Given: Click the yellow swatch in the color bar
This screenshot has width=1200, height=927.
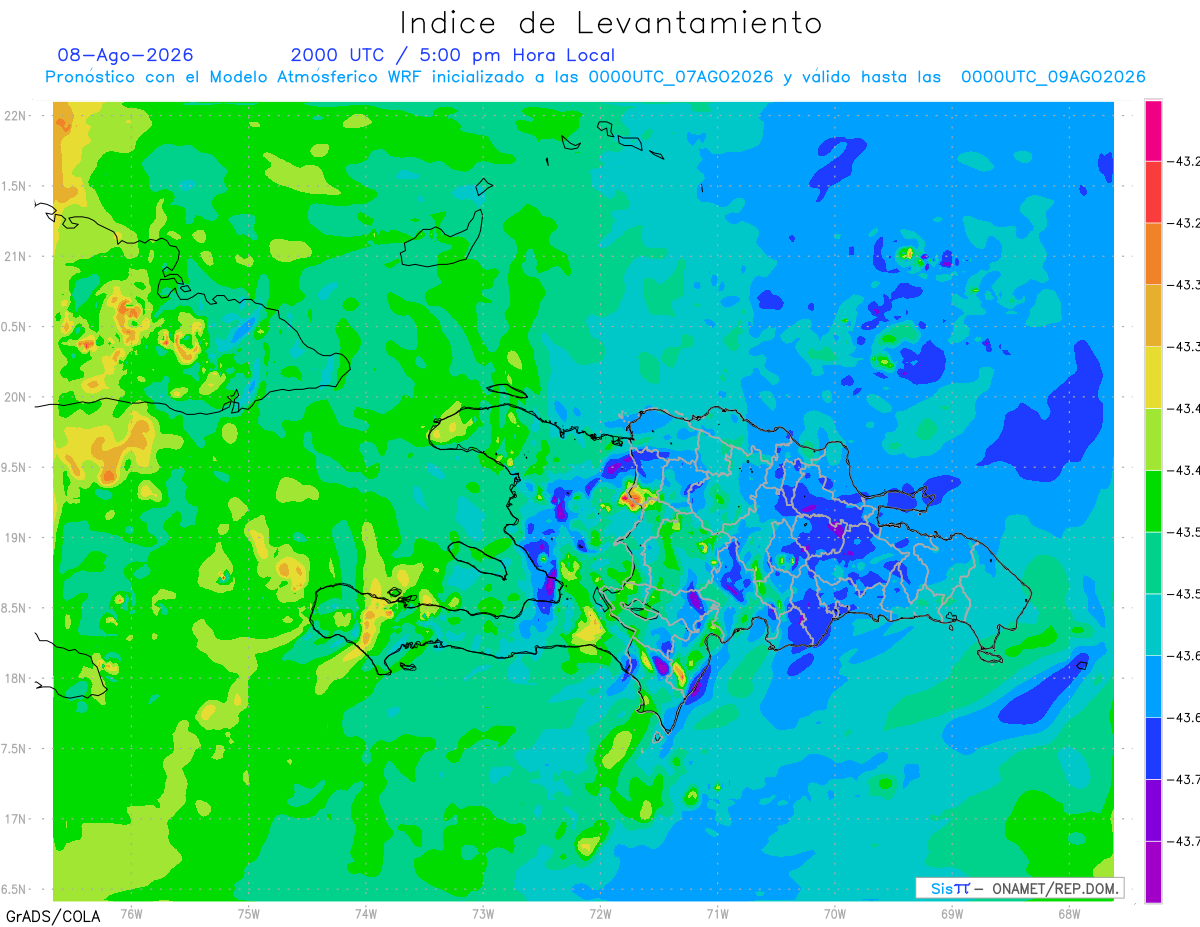Looking at the screenshot, I should point(1153,377).
